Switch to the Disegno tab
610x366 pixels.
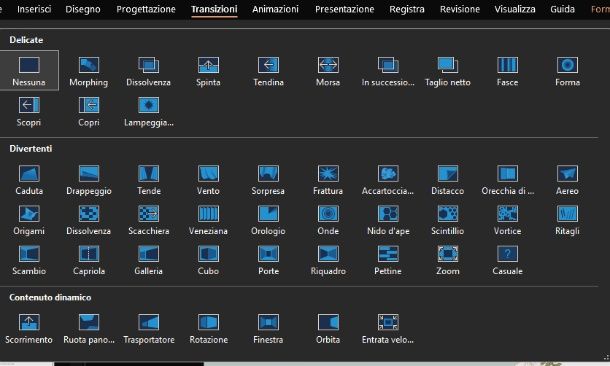coord(83,9)
